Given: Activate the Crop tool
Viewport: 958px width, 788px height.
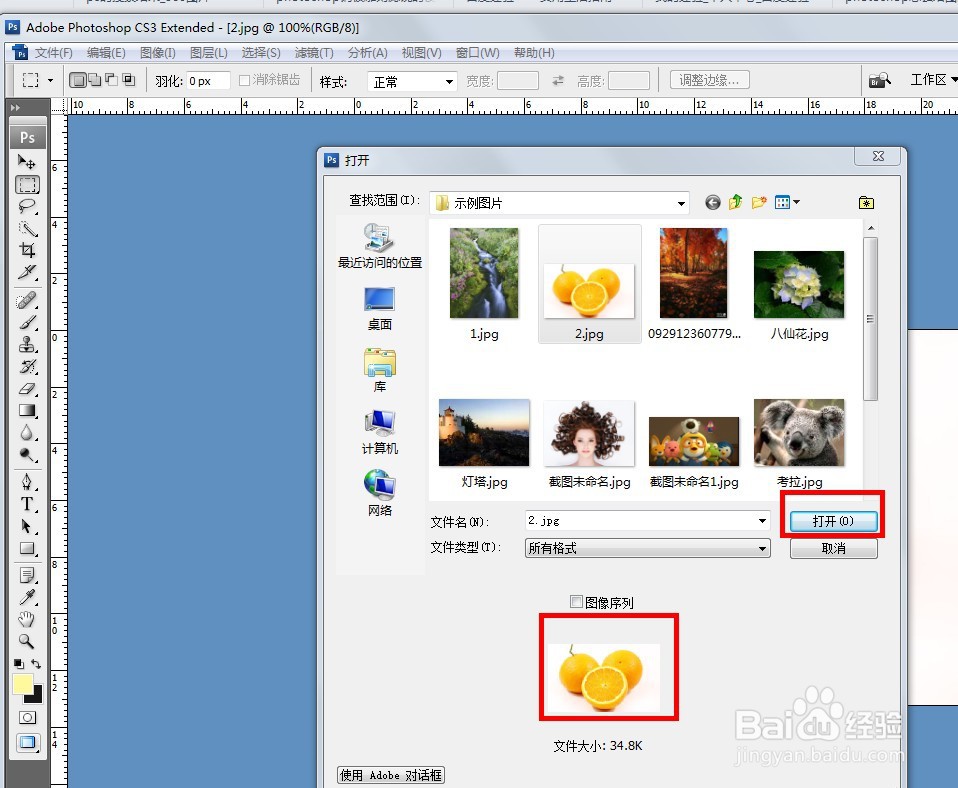Looking at the screenshot, I should [27, 250].
